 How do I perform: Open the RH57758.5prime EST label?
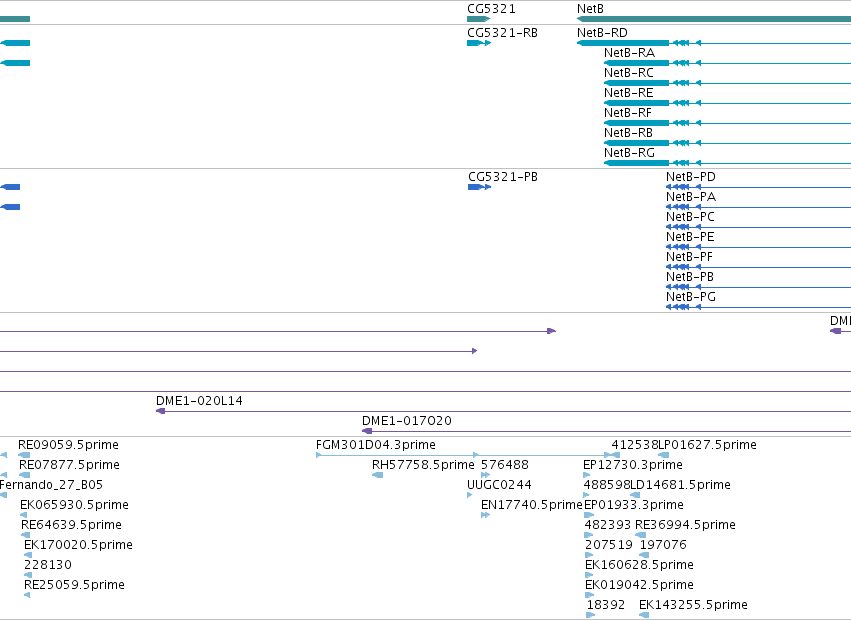tap(423, 465)
